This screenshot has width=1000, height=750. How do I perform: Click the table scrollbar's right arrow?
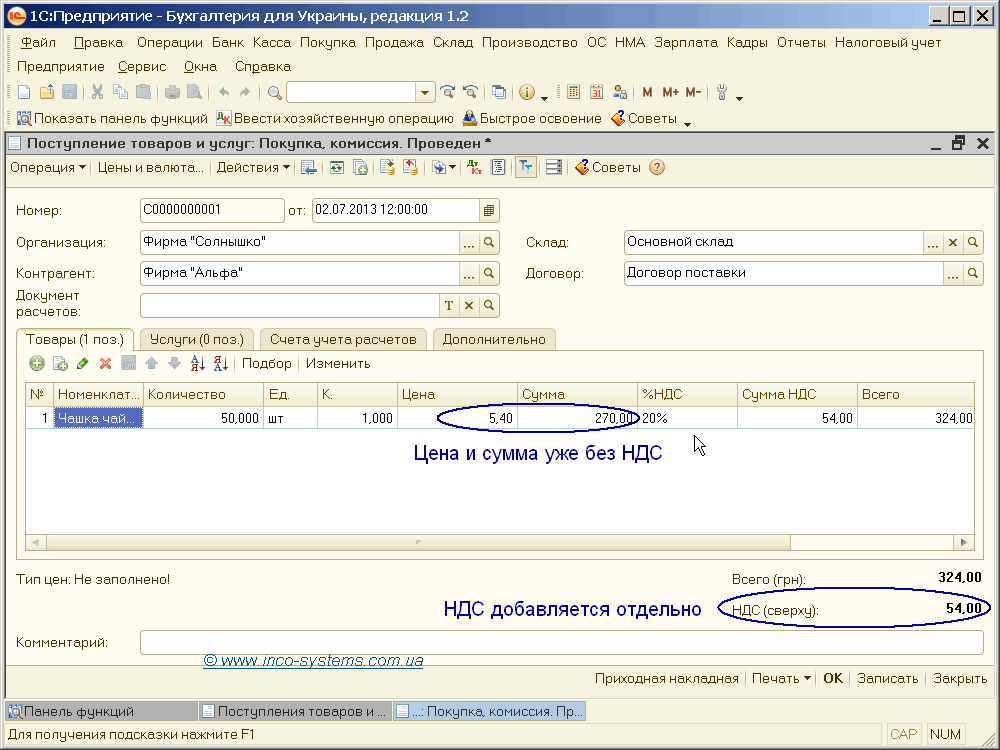click(x=964, y=542)
